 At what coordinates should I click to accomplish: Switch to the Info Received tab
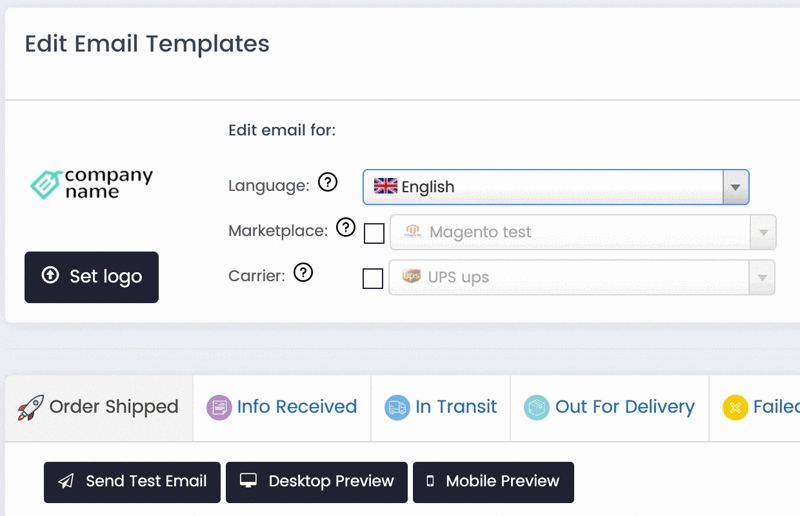point(296,407)
